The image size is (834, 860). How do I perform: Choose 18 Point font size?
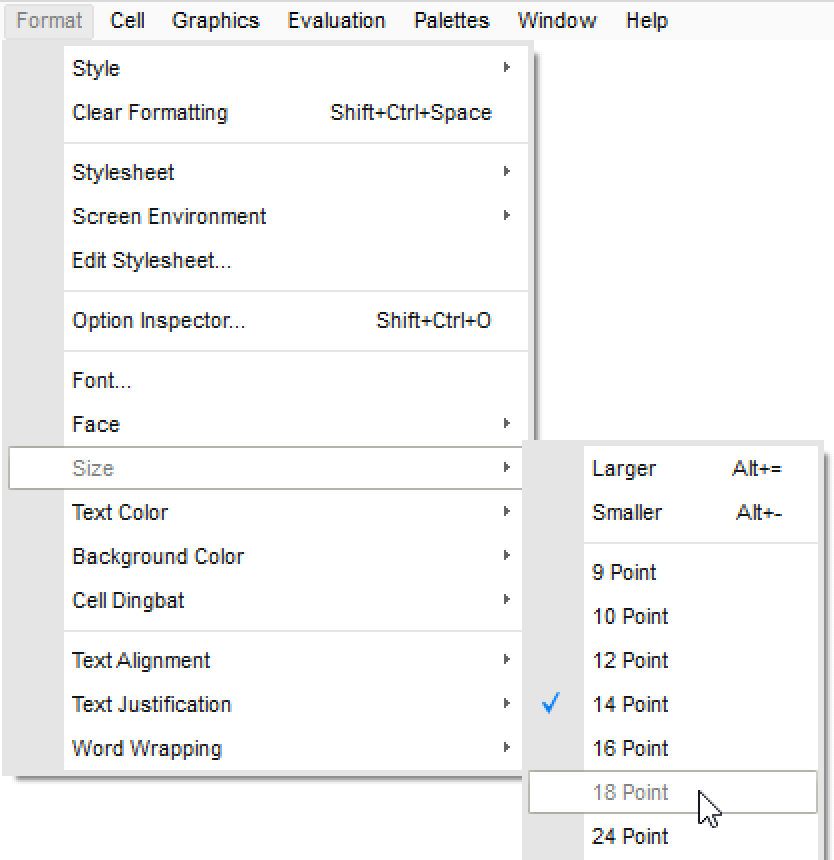tap(630, 792)
